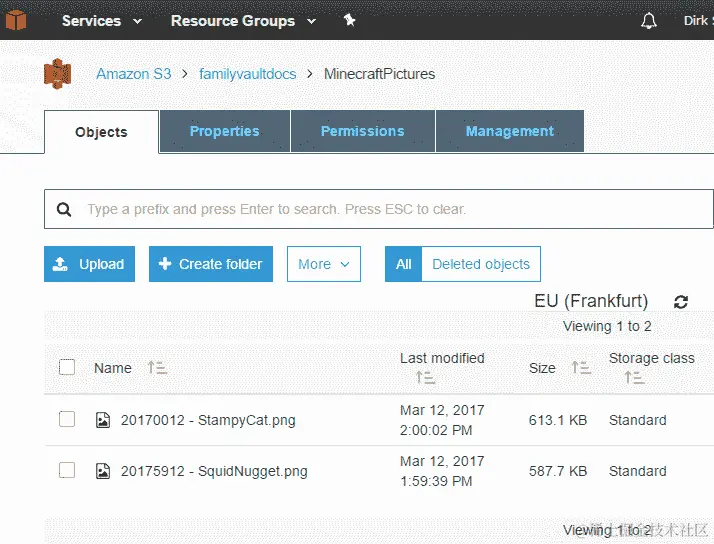714x544 pixels.
Task: Sort objects by Name using its sort icon
Action: (x=157, y=367)
